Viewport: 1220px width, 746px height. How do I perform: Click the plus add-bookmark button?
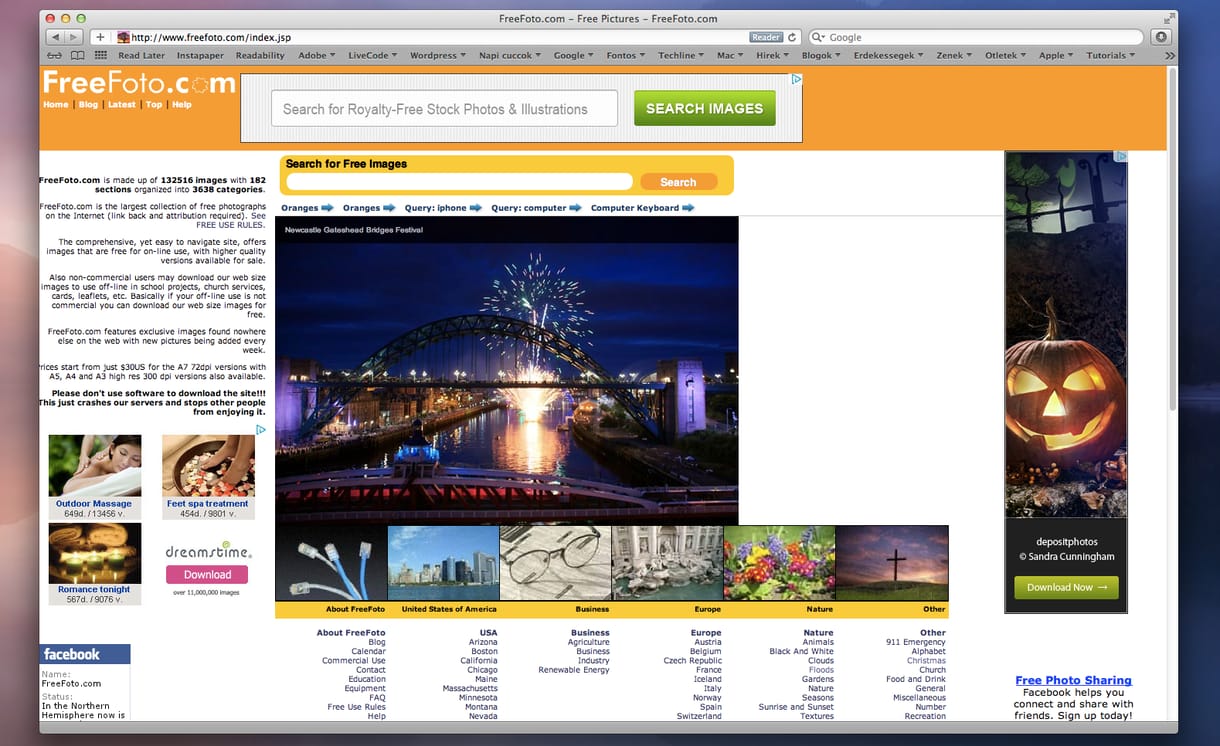tap(100, 37)
